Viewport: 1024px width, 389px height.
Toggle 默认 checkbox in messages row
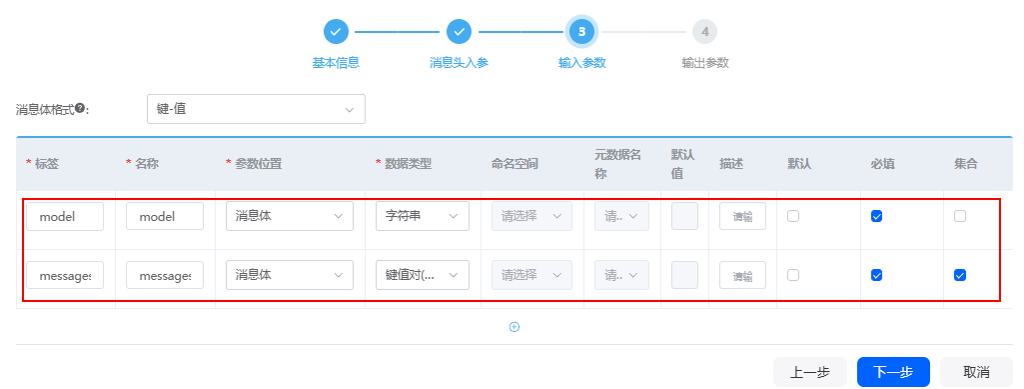point(793,275)
